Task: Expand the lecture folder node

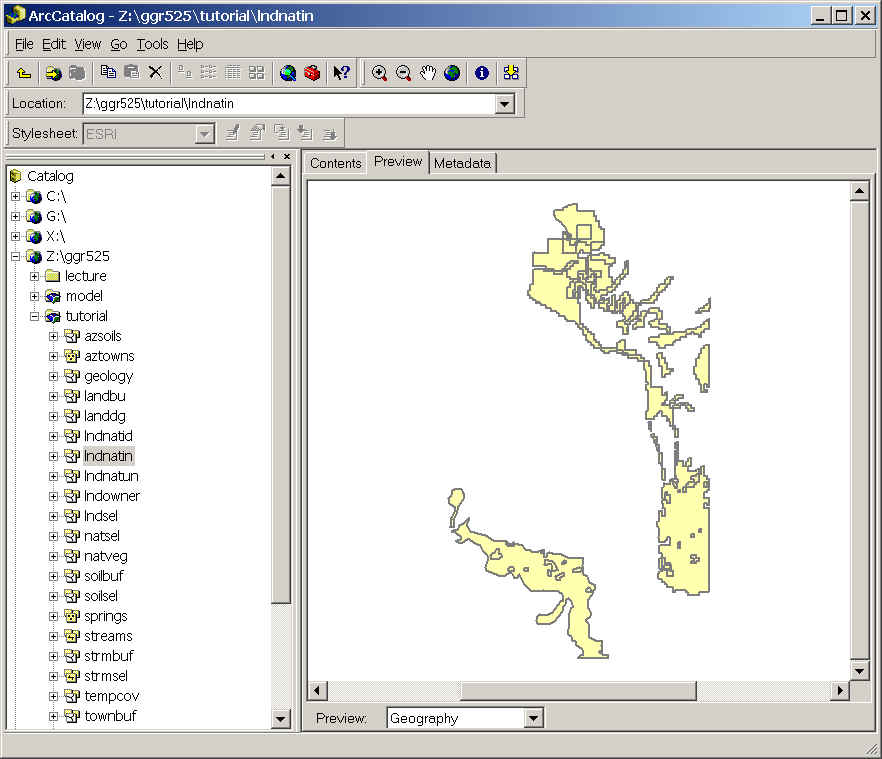Action: [x=35, y=276]
